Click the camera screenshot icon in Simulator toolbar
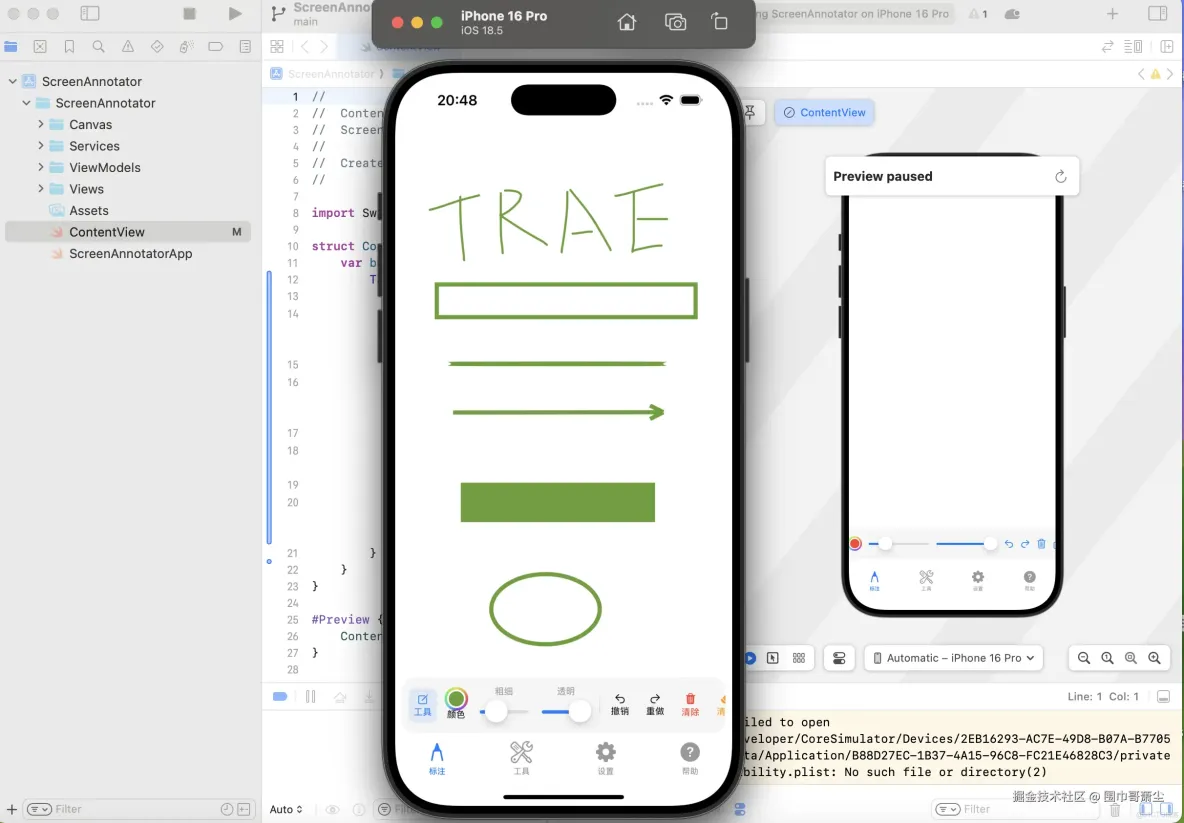The image size is (1184, 823). (674, 21)
